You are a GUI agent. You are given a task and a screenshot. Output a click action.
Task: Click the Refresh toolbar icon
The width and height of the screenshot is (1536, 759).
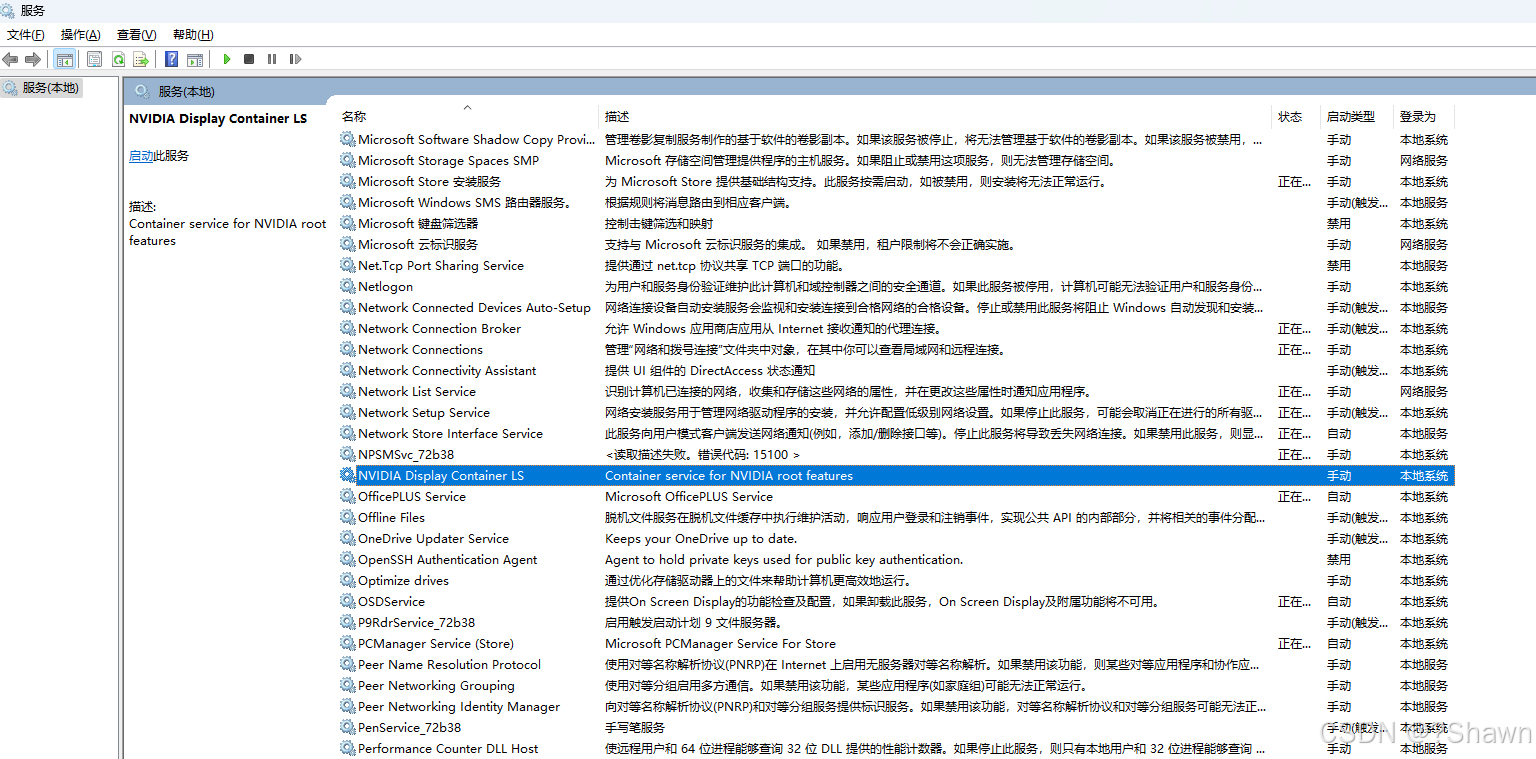click(x=118, y=59)
